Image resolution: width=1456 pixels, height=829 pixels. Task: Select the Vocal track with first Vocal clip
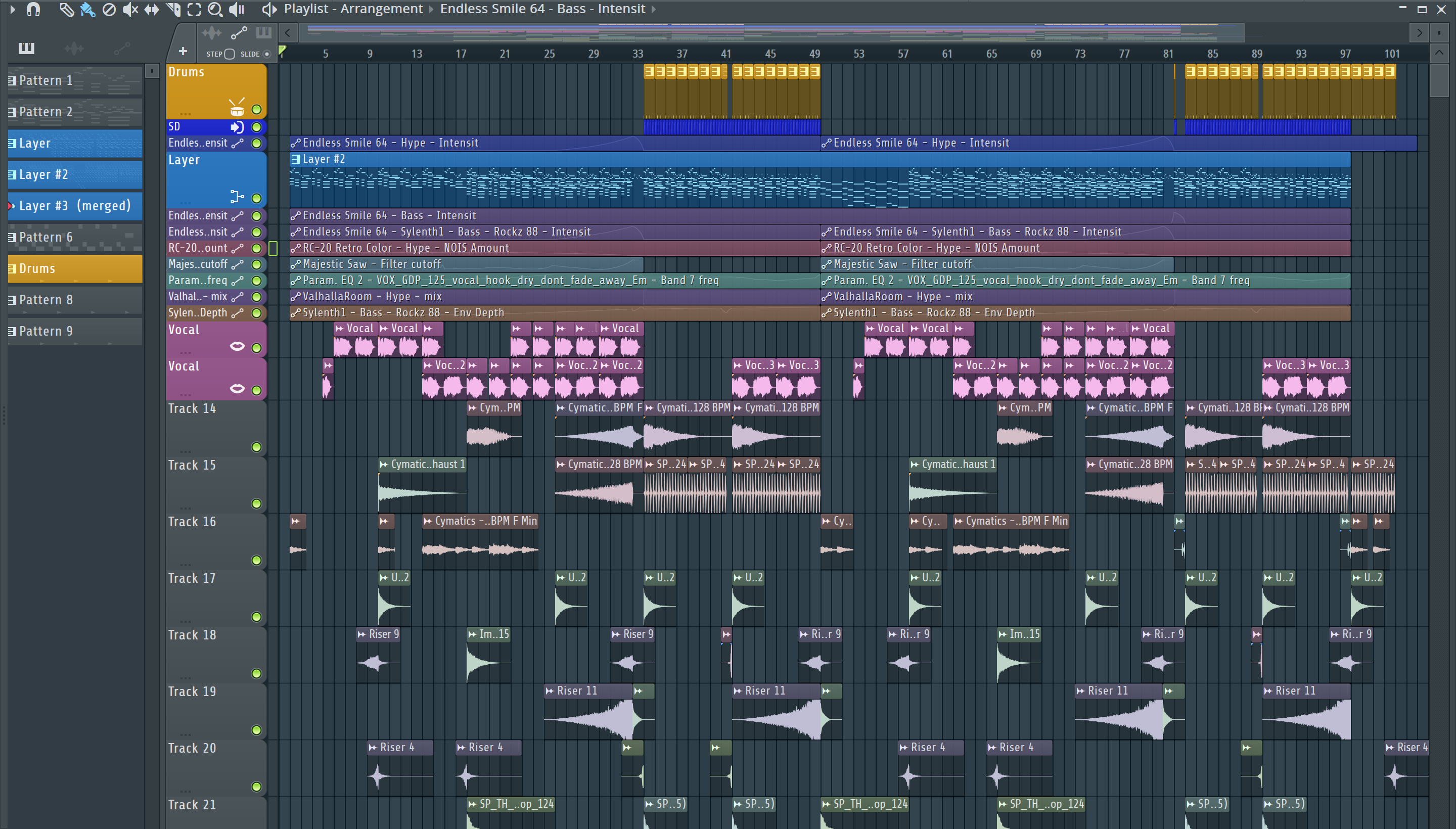coord(216,339)
